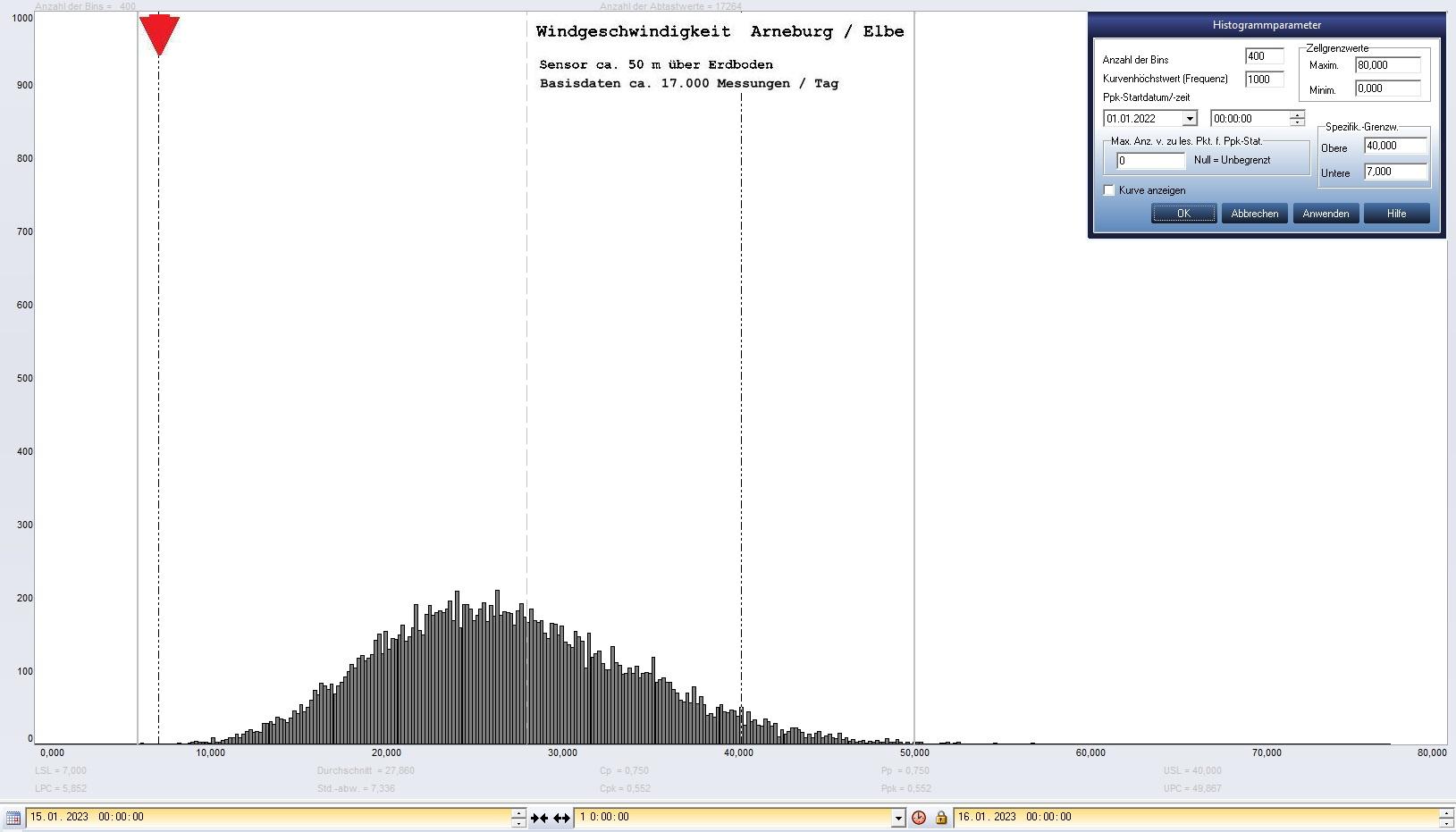Toggle the padlock lock icon
This screenshot has width=1456, height=832.
[x=940, y=818]
